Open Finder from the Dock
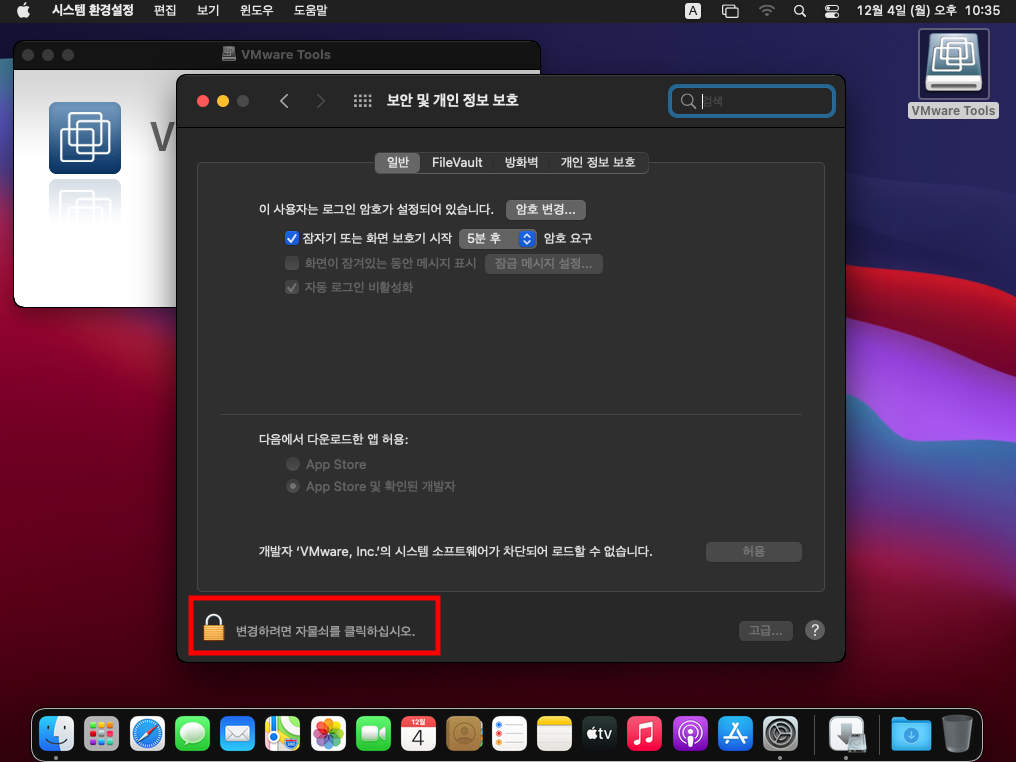Image resolution: width=1016 pixels, height=762 pixels. 56,734
